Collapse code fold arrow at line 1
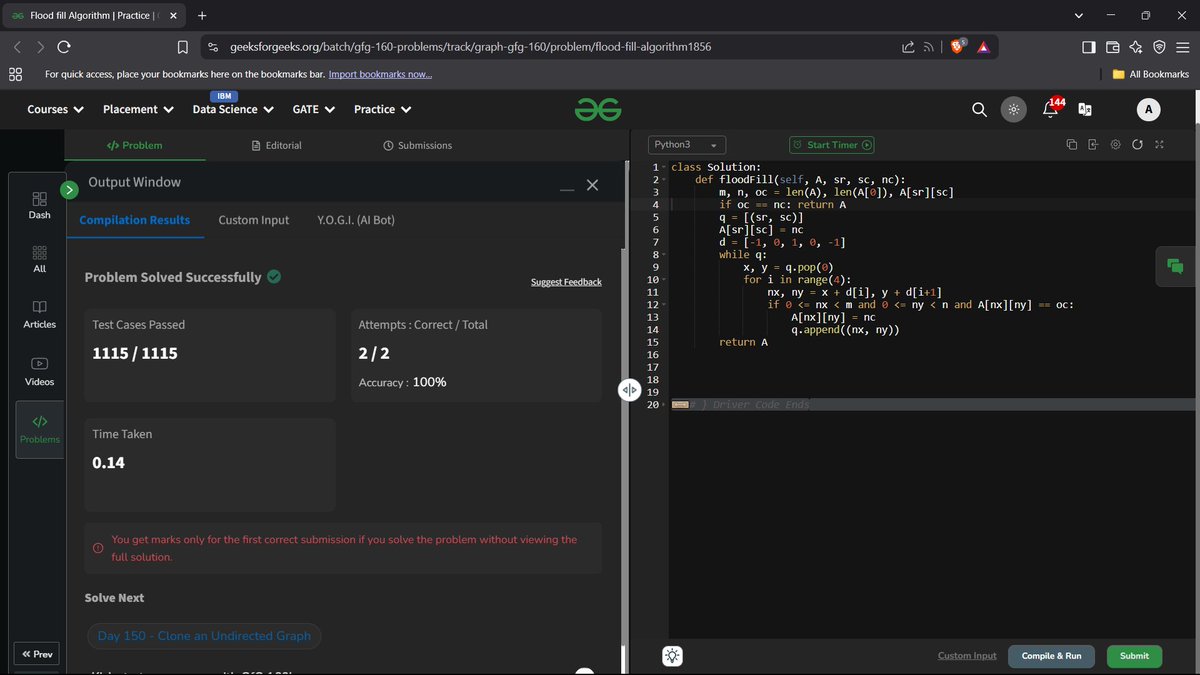 coord(662,167)
